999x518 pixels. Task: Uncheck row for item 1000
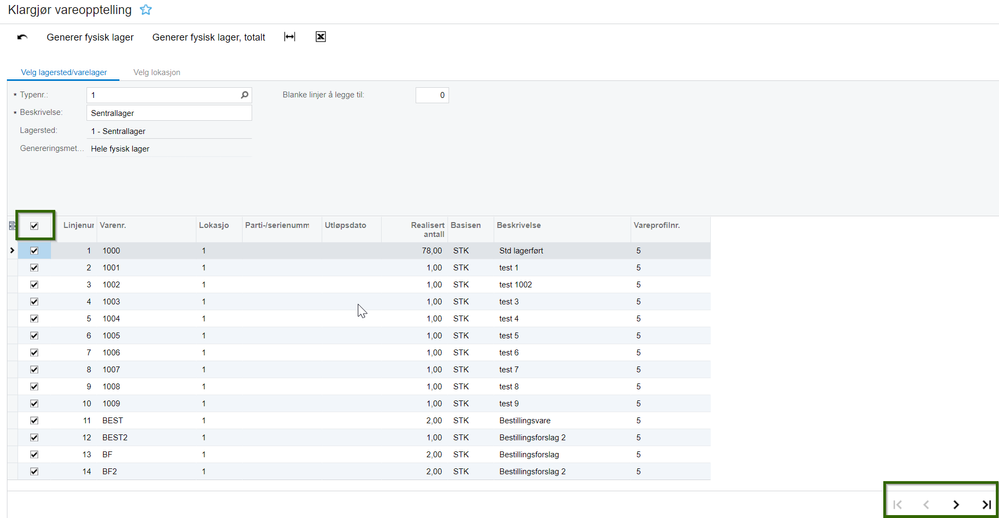(x=34, y=250)
